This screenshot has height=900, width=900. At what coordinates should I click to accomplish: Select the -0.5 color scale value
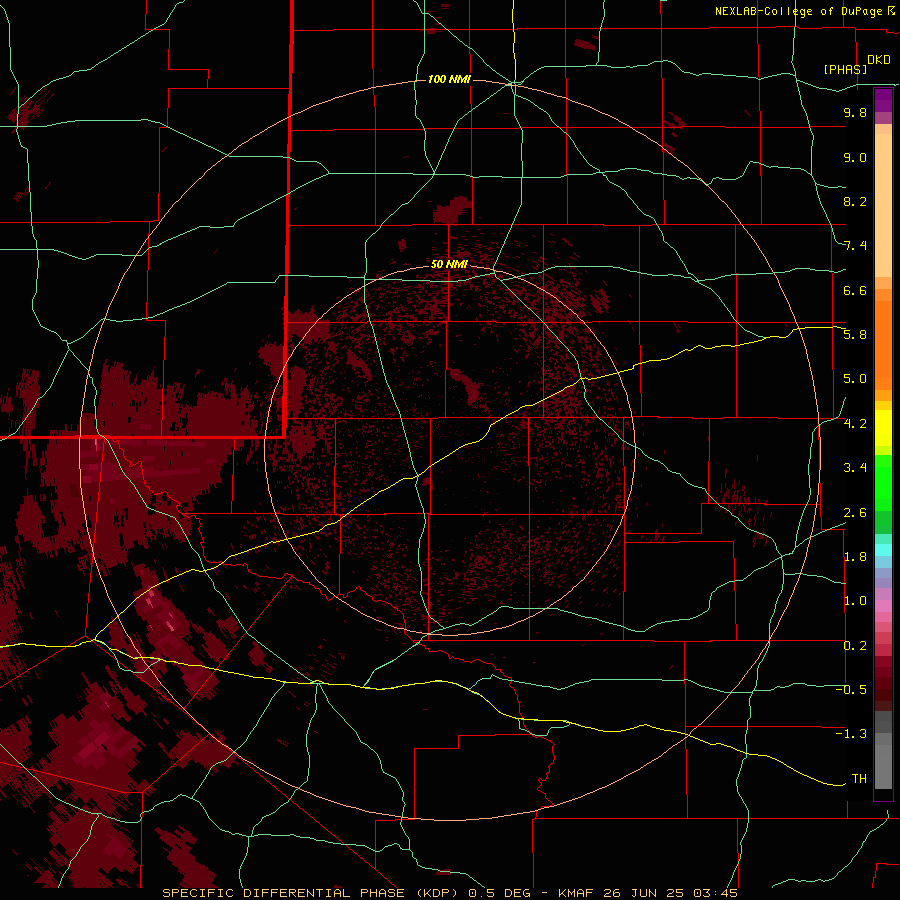[x=851, y=690]
